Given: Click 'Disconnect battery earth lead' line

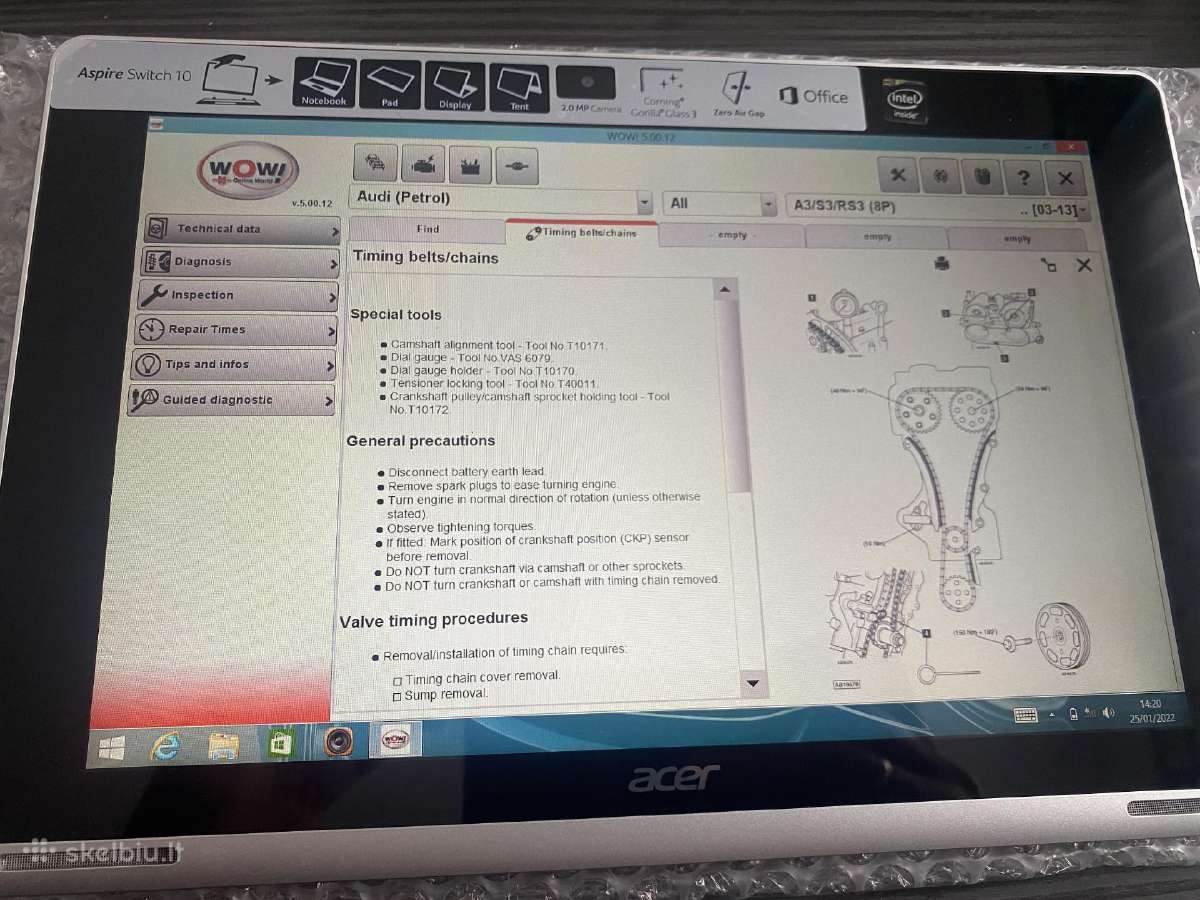Looking at the screenshot, I should pos(467,472).
